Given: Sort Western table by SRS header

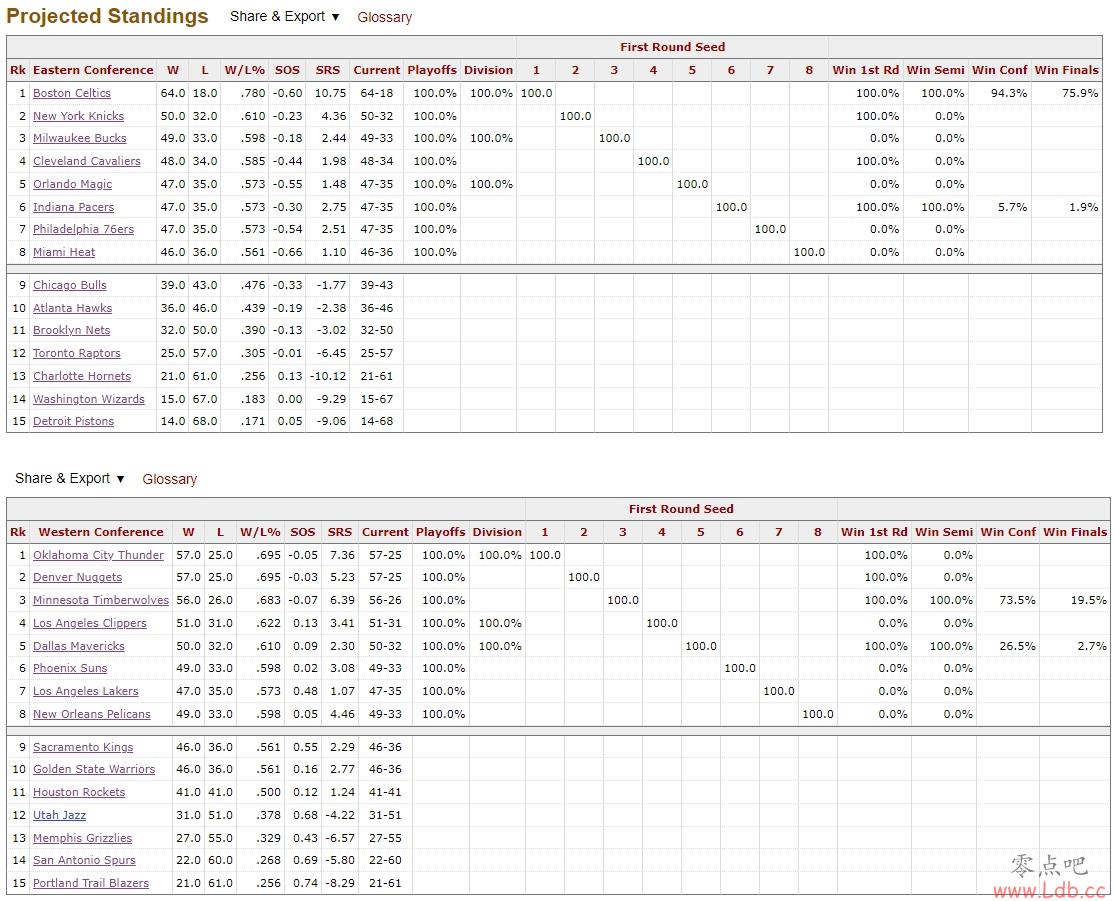Looking at the screenshot, I should click(340, 532).
